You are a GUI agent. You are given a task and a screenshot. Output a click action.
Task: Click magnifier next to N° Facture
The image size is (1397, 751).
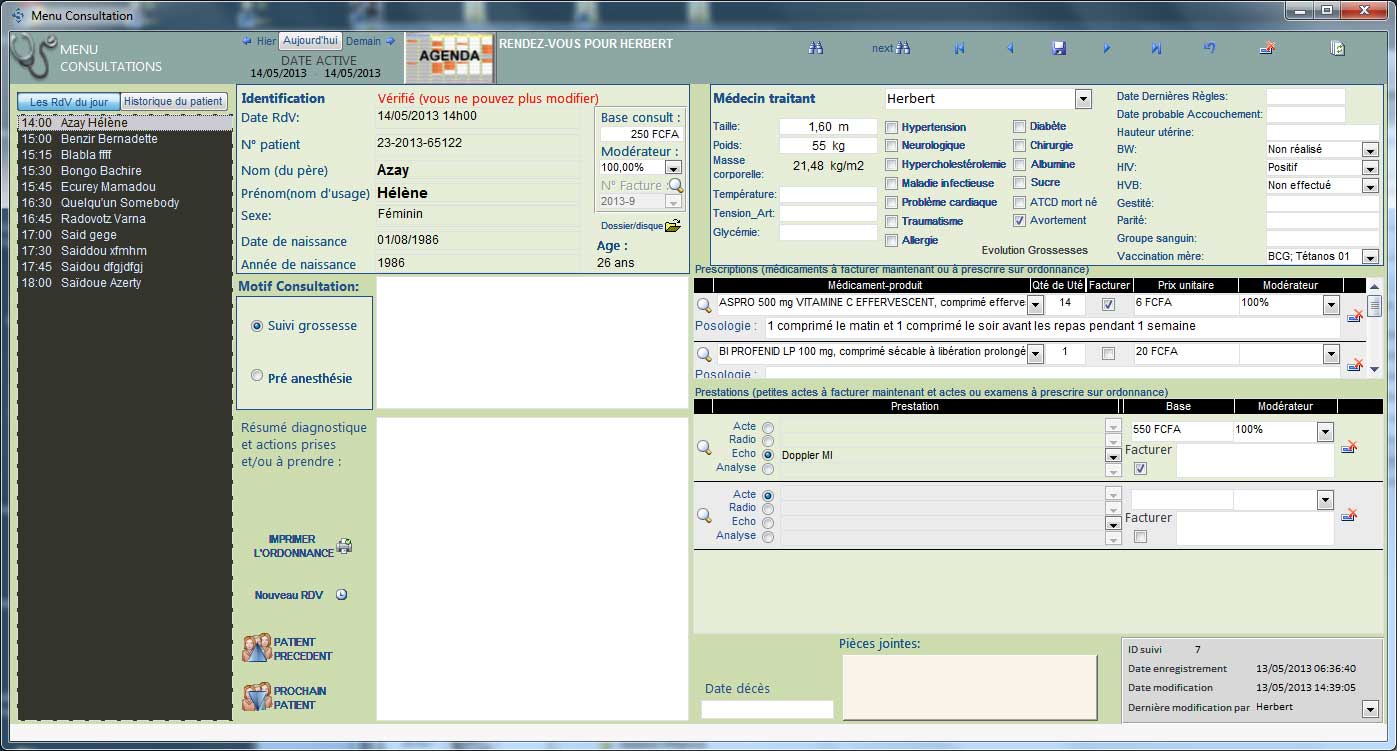675,185
